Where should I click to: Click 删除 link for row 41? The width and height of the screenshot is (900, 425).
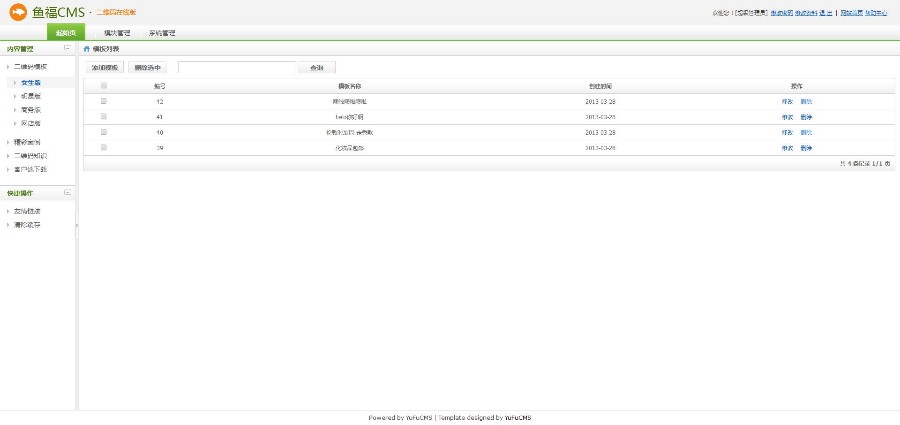806,117
